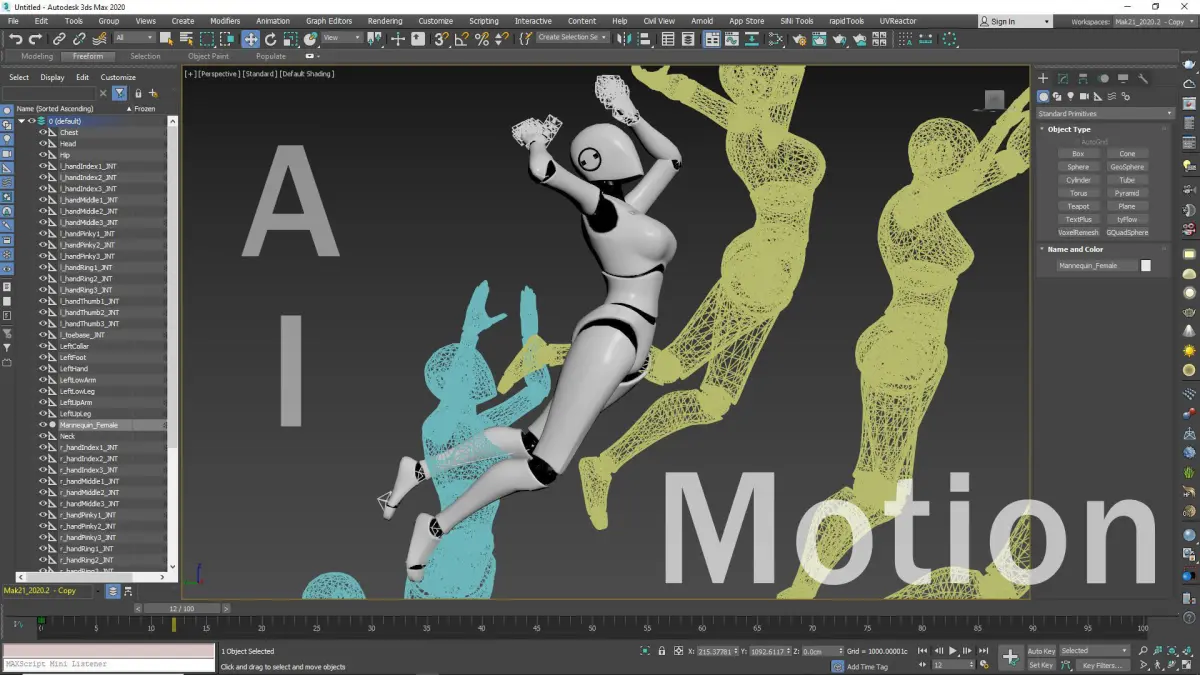Toggle Set Key mode

click(x=1041, y=665)
